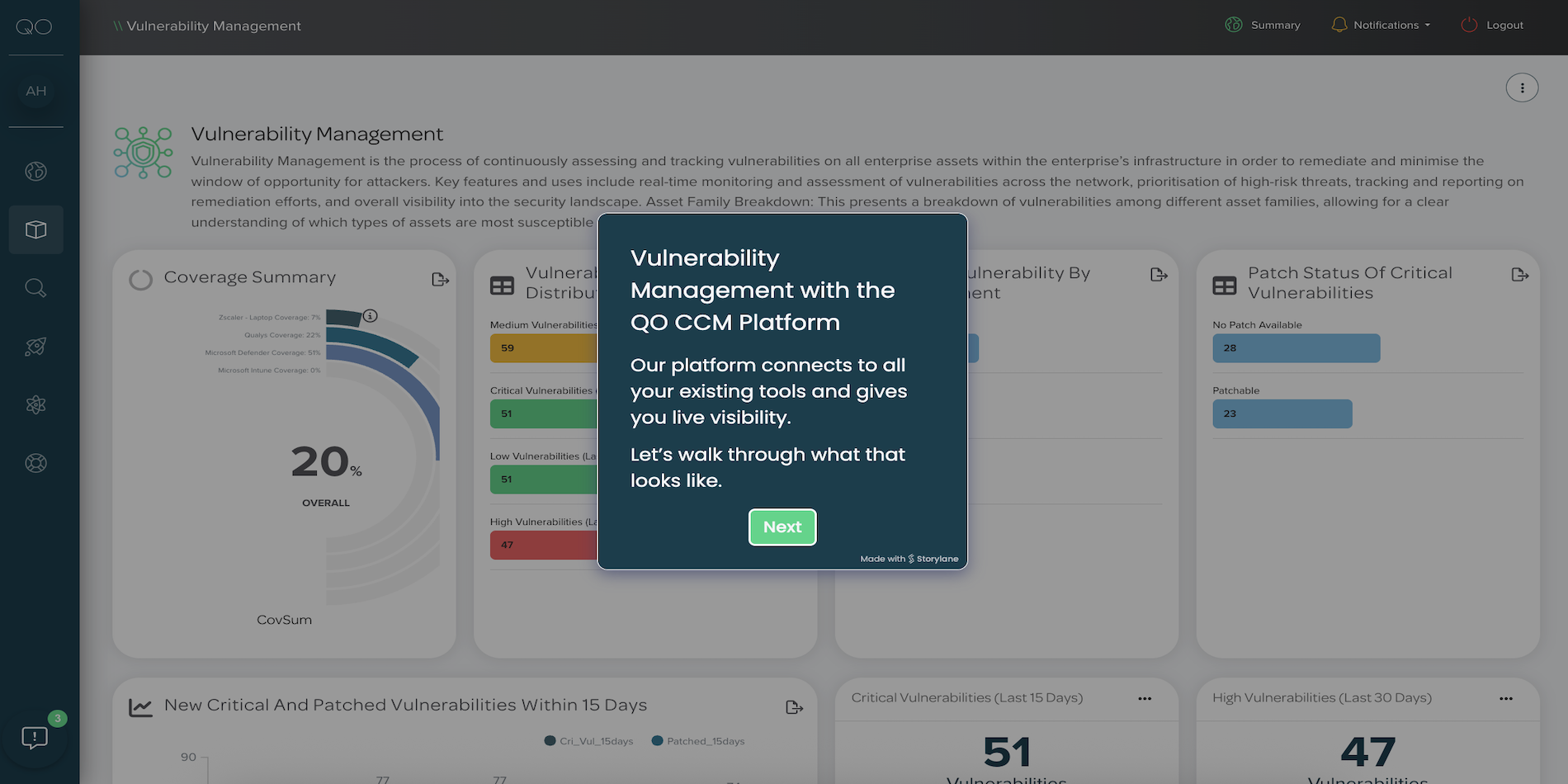Click the AH user avatar
Screen dimensions: 1568x784
(35, 91)
